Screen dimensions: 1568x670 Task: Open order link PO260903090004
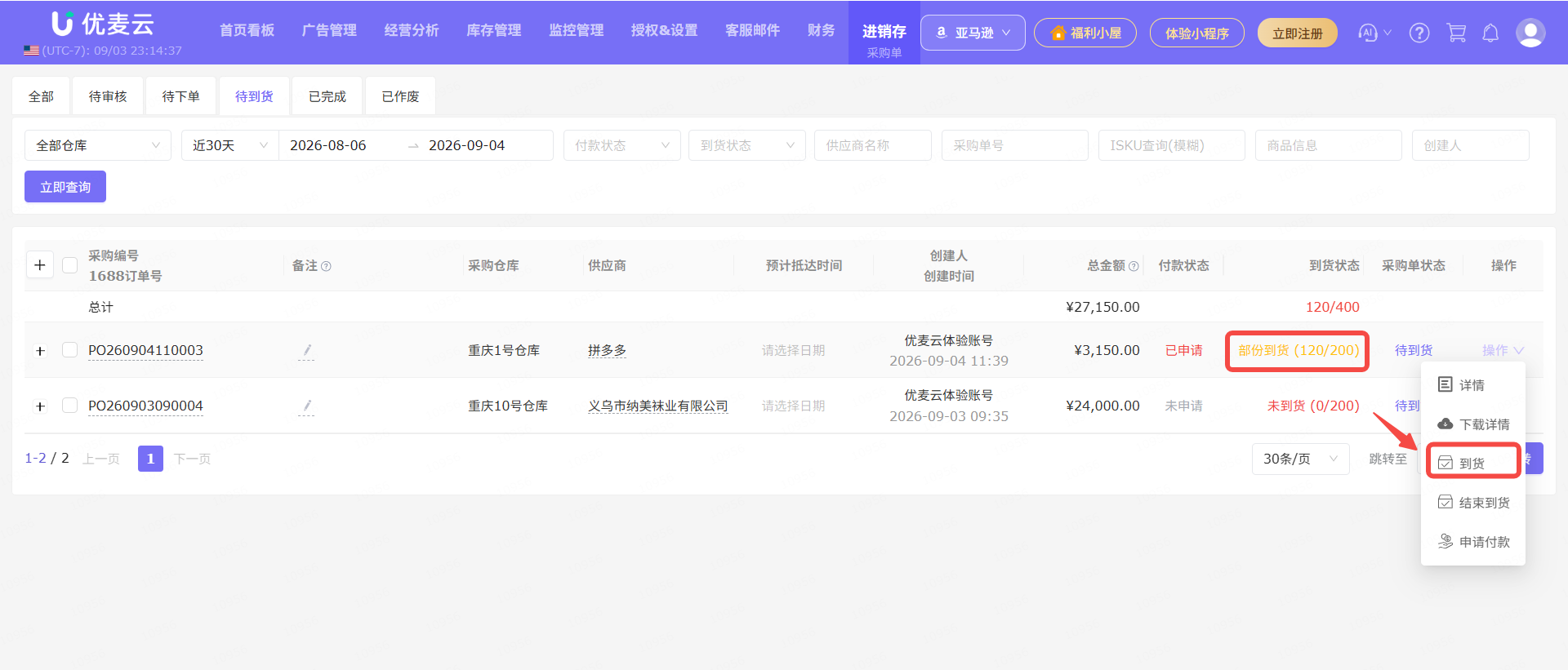(145, 406)
